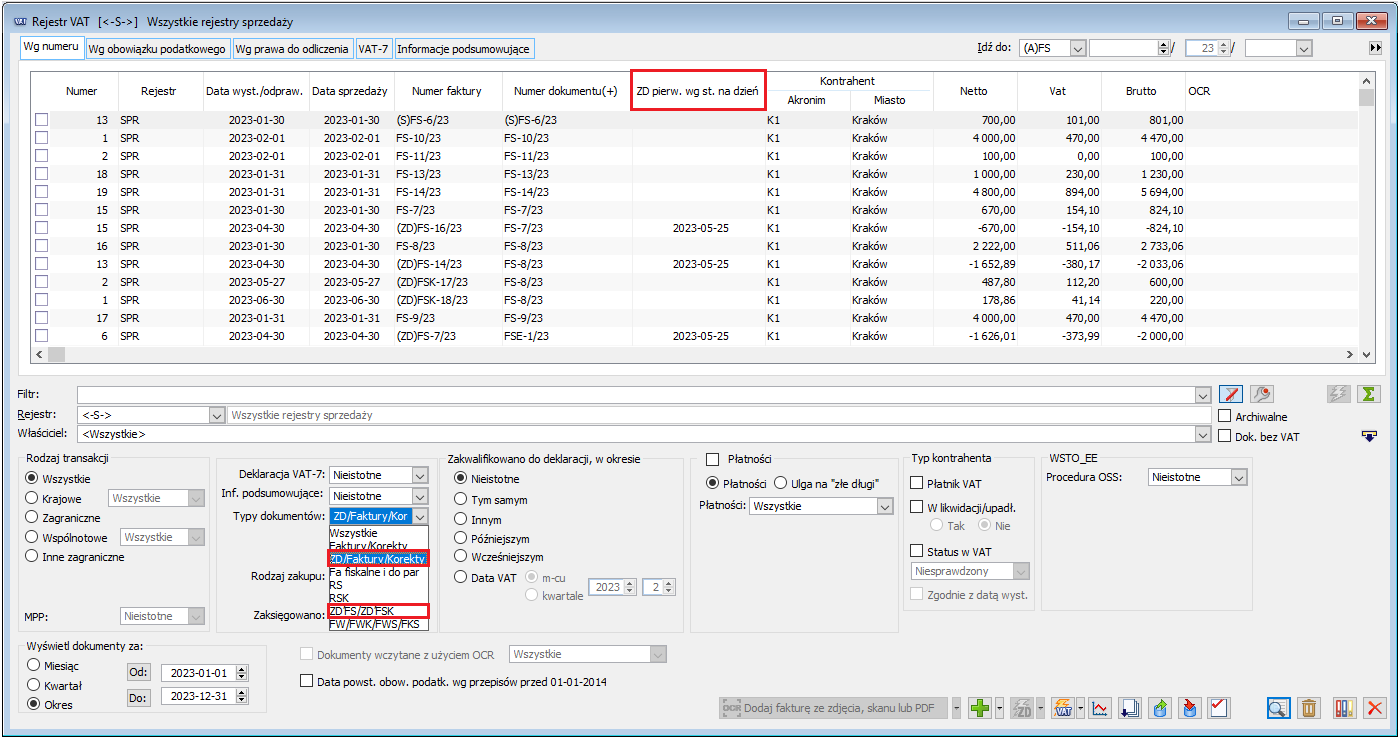Click the grey lightning icon near sigma
Screen dimensions: 1400x739
coord(1337,394)
